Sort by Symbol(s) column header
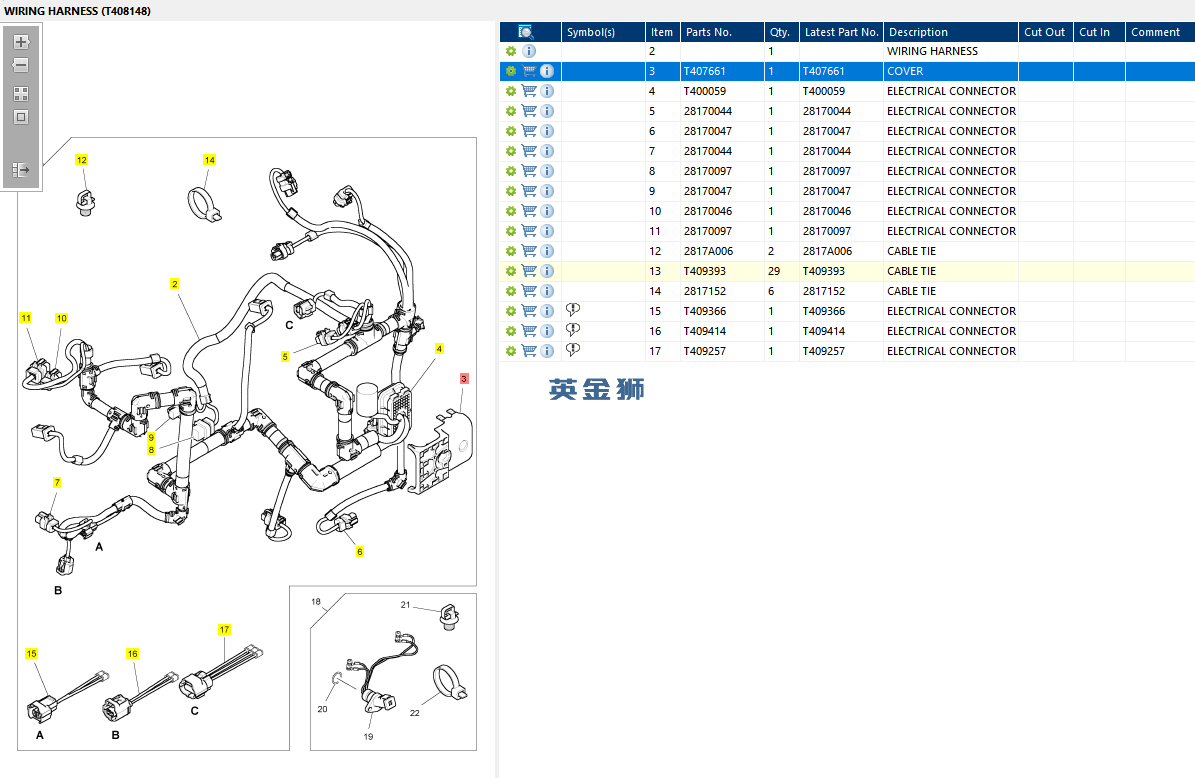This screenshot has height=778, width=1195. [603, 32]
